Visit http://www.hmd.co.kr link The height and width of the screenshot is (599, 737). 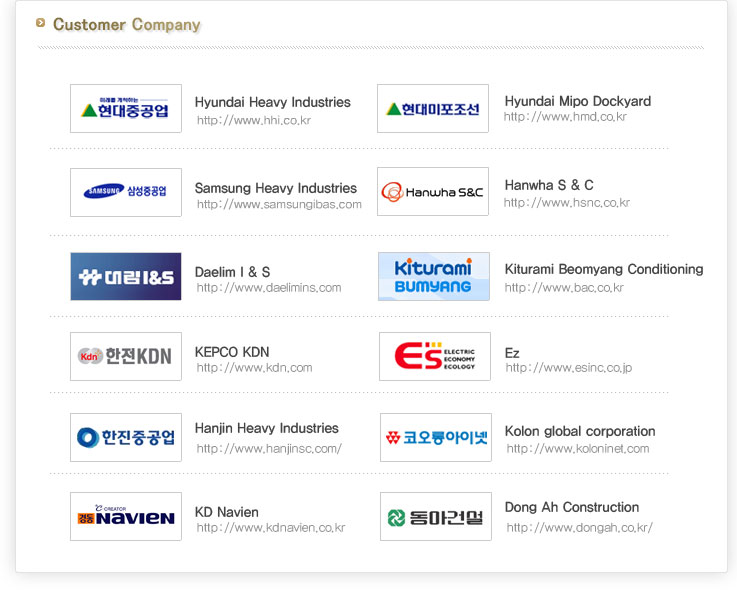point(565,117)
